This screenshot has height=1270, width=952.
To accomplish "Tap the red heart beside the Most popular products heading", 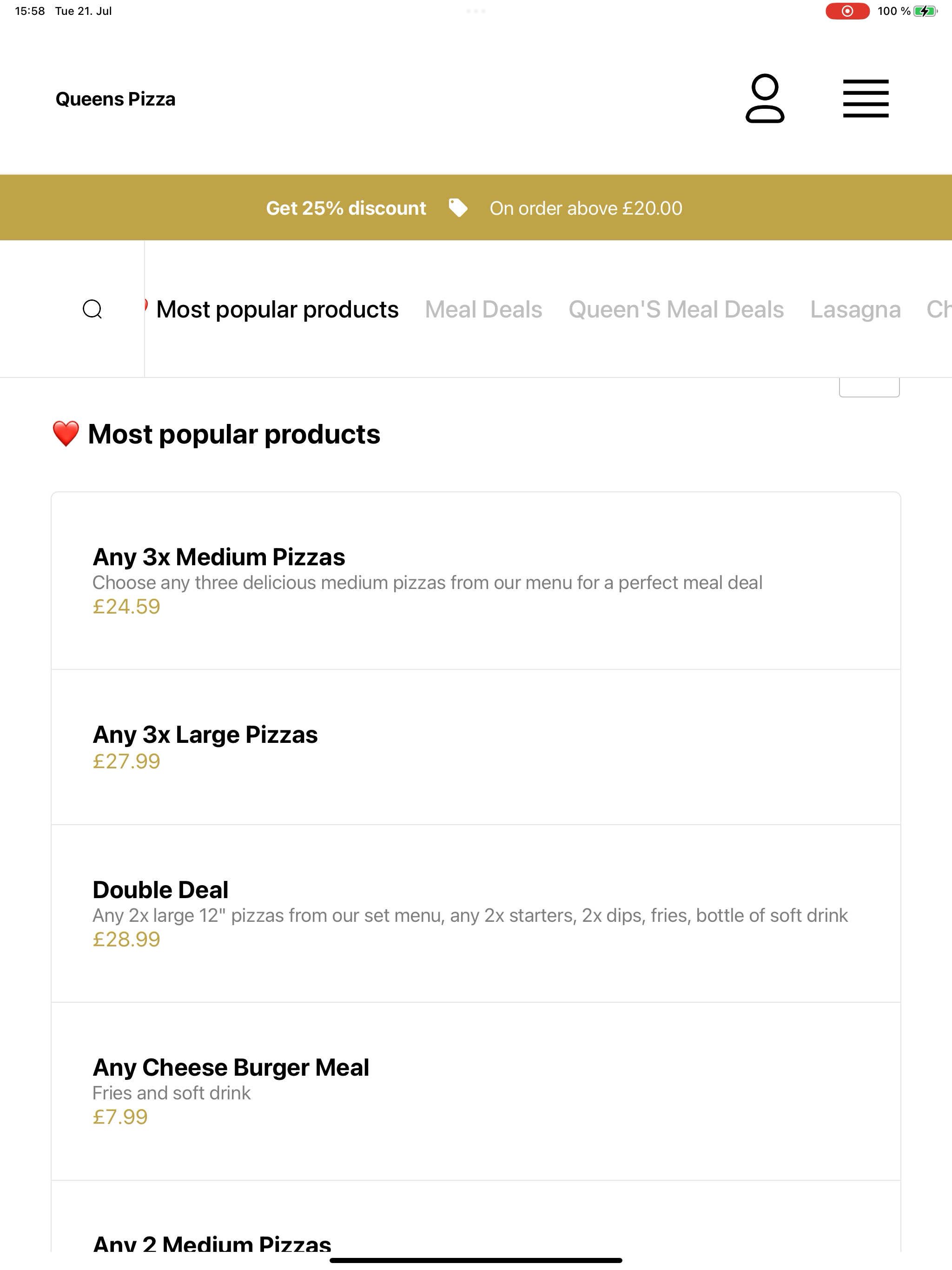I will (66, 434).
